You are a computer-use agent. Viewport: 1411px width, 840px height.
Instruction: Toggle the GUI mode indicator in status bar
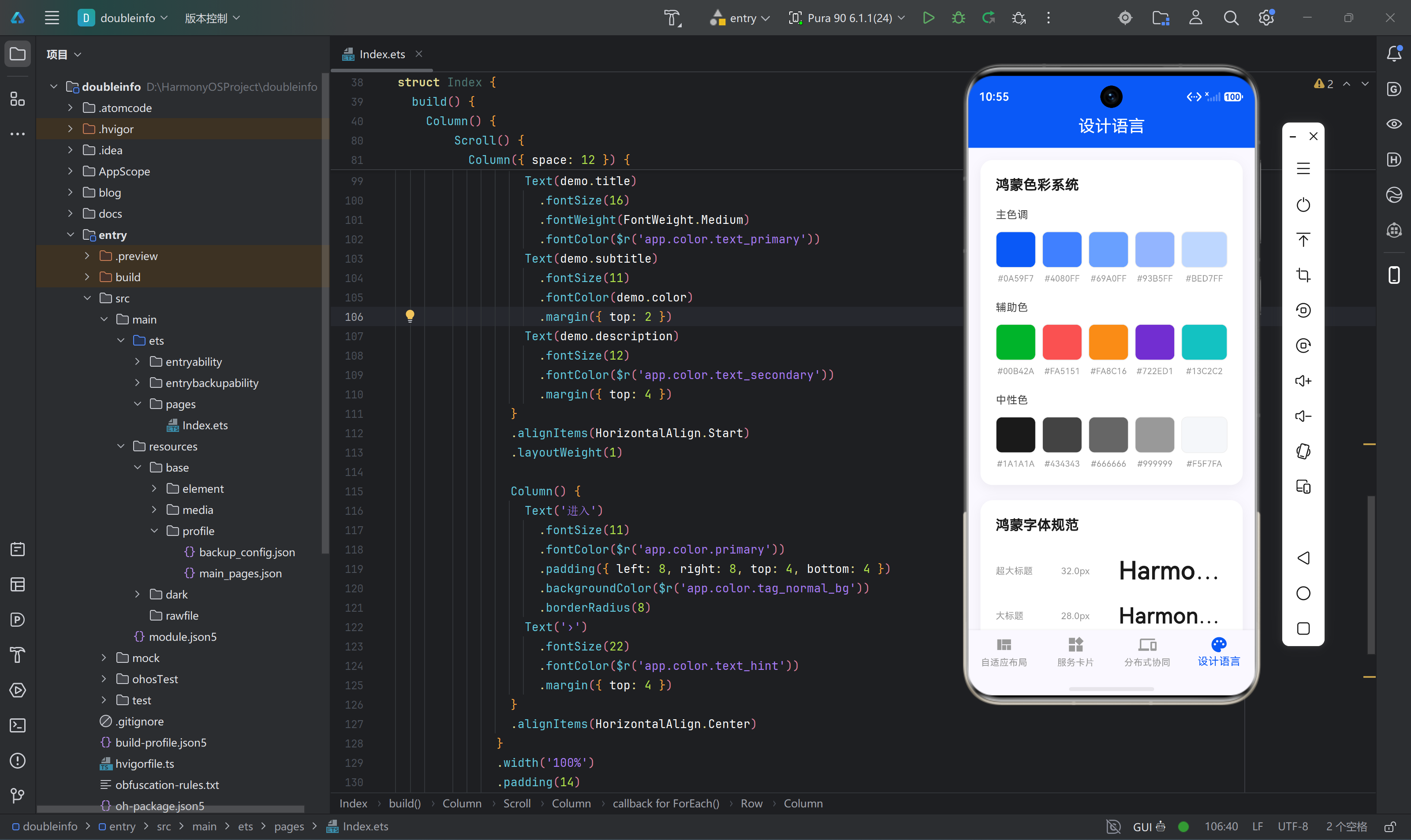point(1149,827)
